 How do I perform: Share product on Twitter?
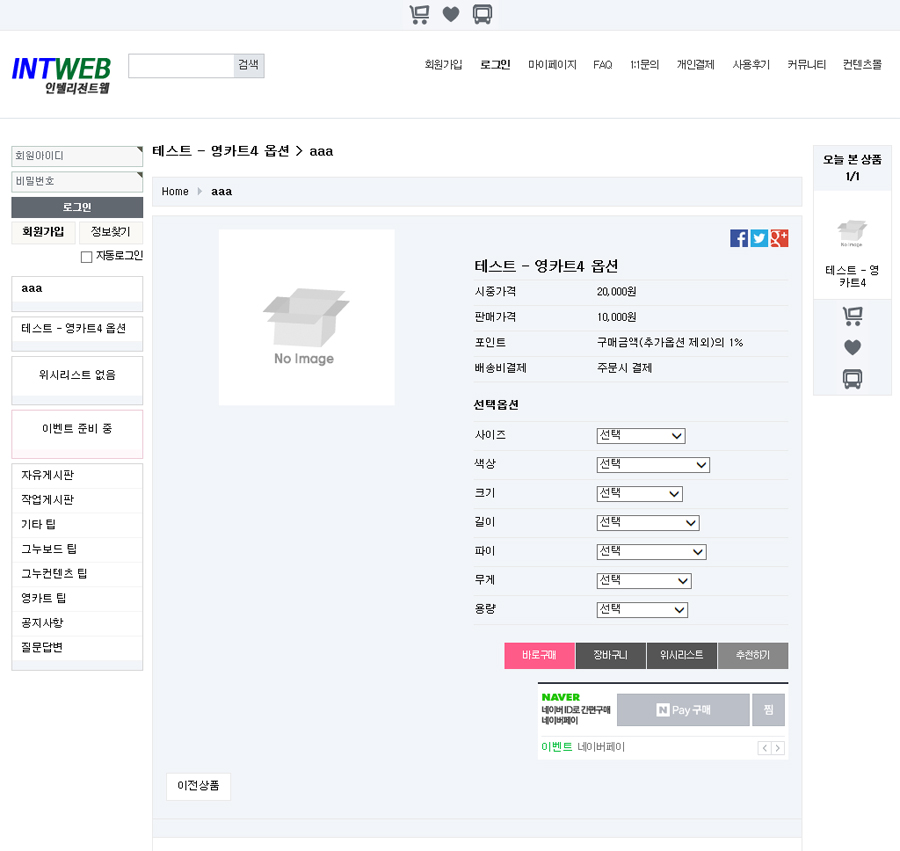(x=759, y=238)
